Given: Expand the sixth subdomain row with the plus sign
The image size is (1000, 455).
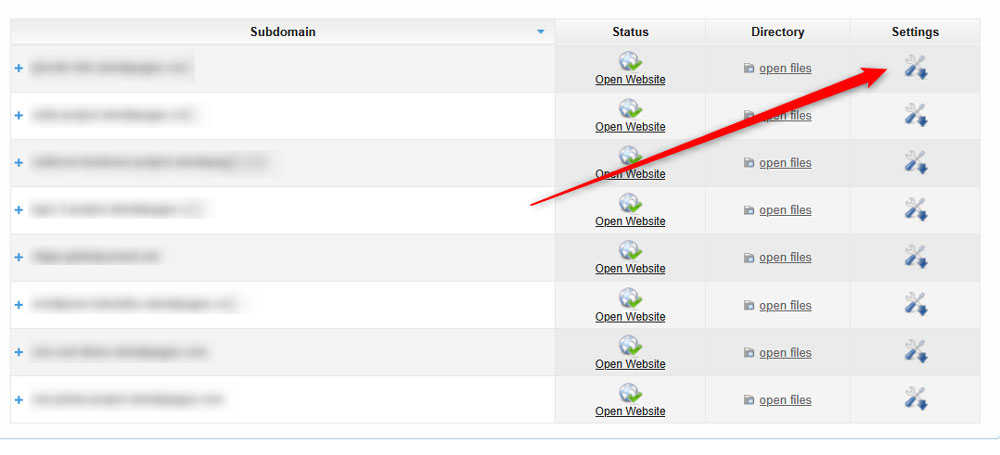Looking at the screenshot, I should coord(19,305).
